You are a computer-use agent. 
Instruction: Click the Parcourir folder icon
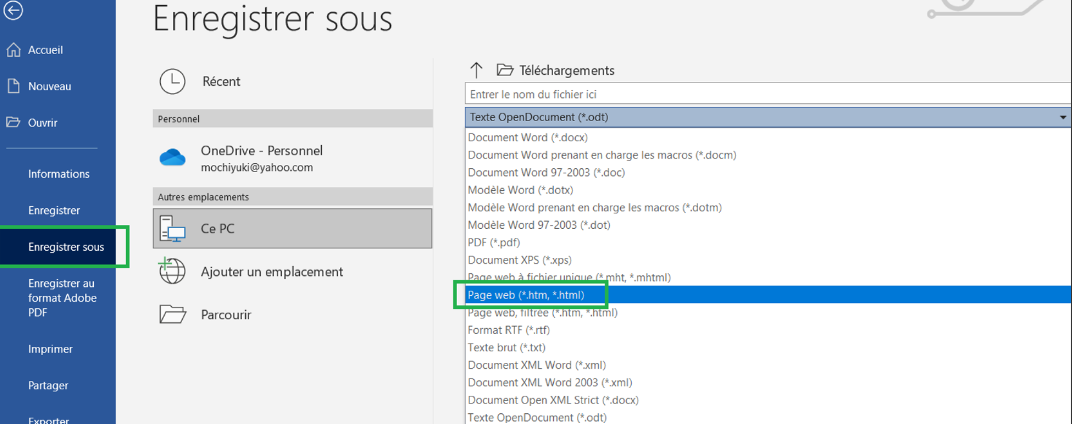coord(173,315)
